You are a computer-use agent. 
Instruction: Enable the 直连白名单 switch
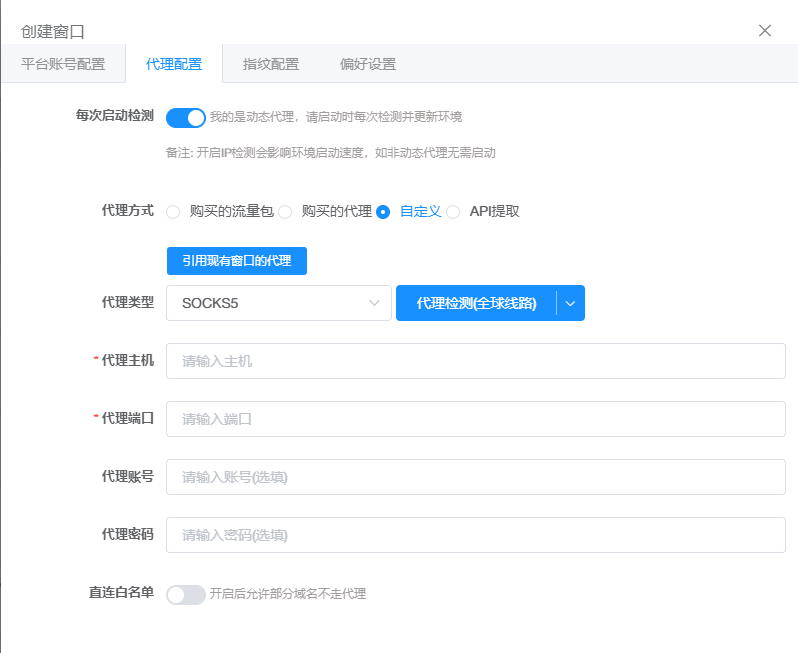[x=186, y=594]
